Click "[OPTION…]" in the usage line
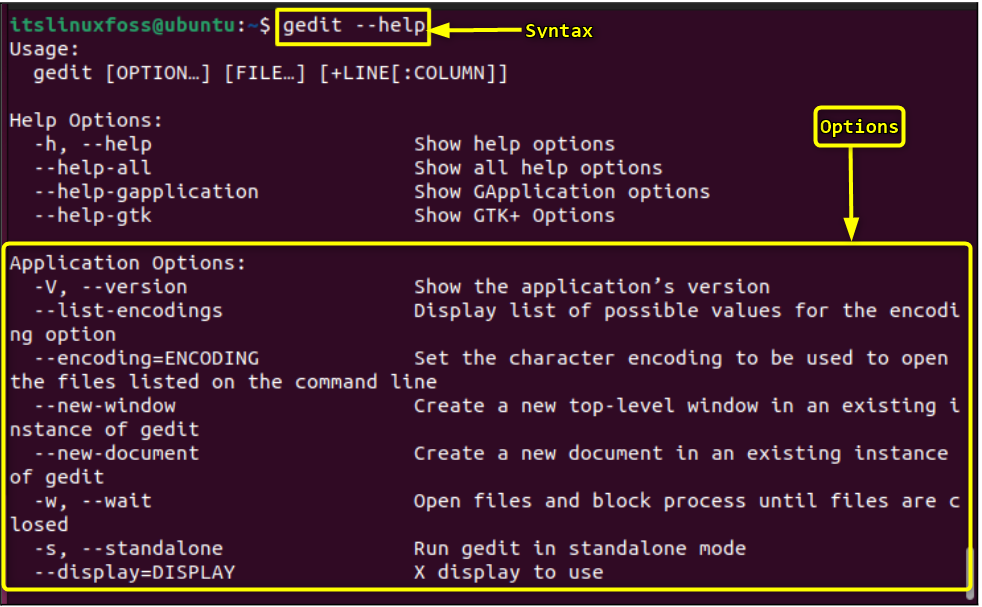The width and height of the screenshot is (982, 607). [157, 73]
